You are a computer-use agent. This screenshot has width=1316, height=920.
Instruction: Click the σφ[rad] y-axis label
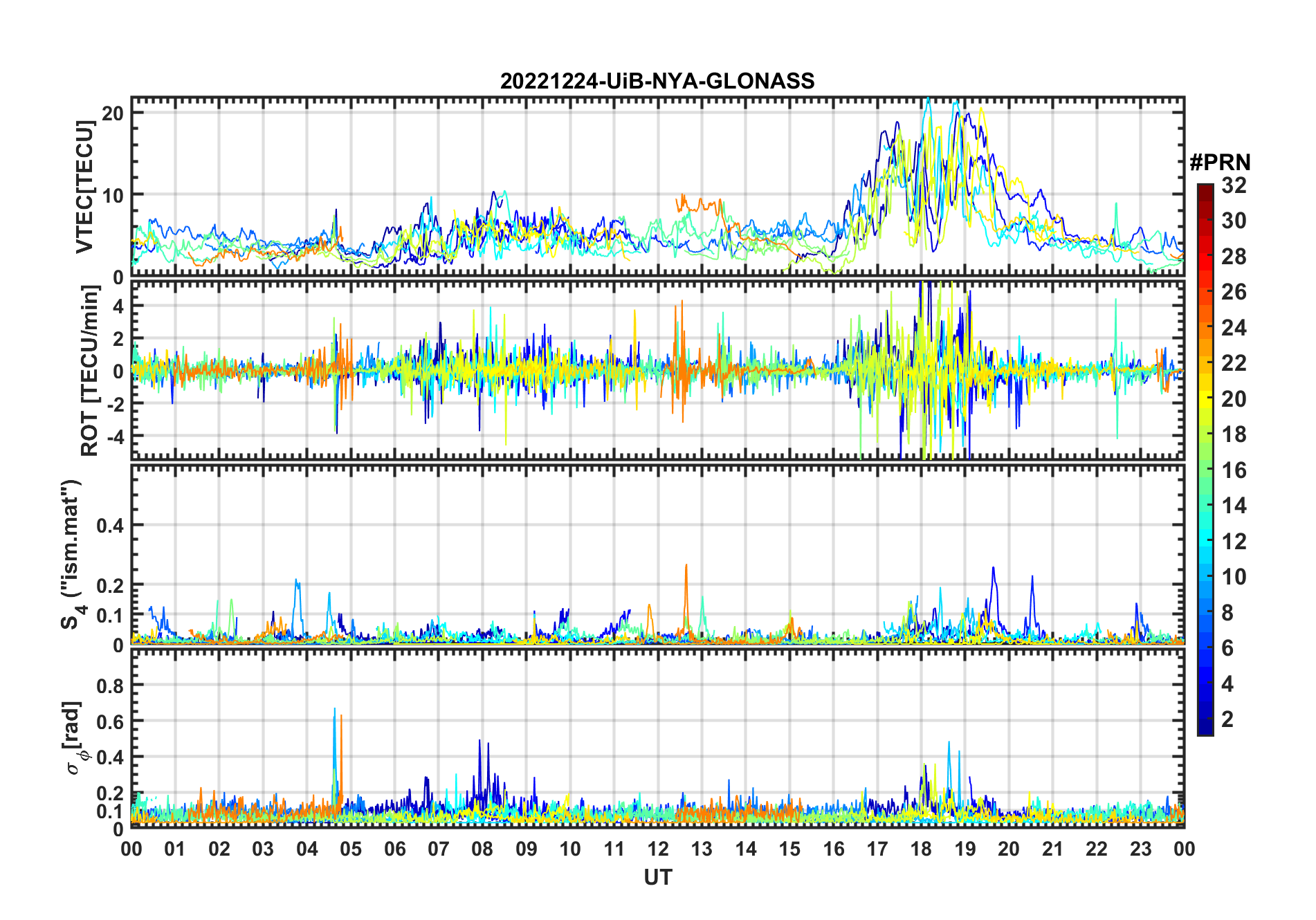[75, 737]
